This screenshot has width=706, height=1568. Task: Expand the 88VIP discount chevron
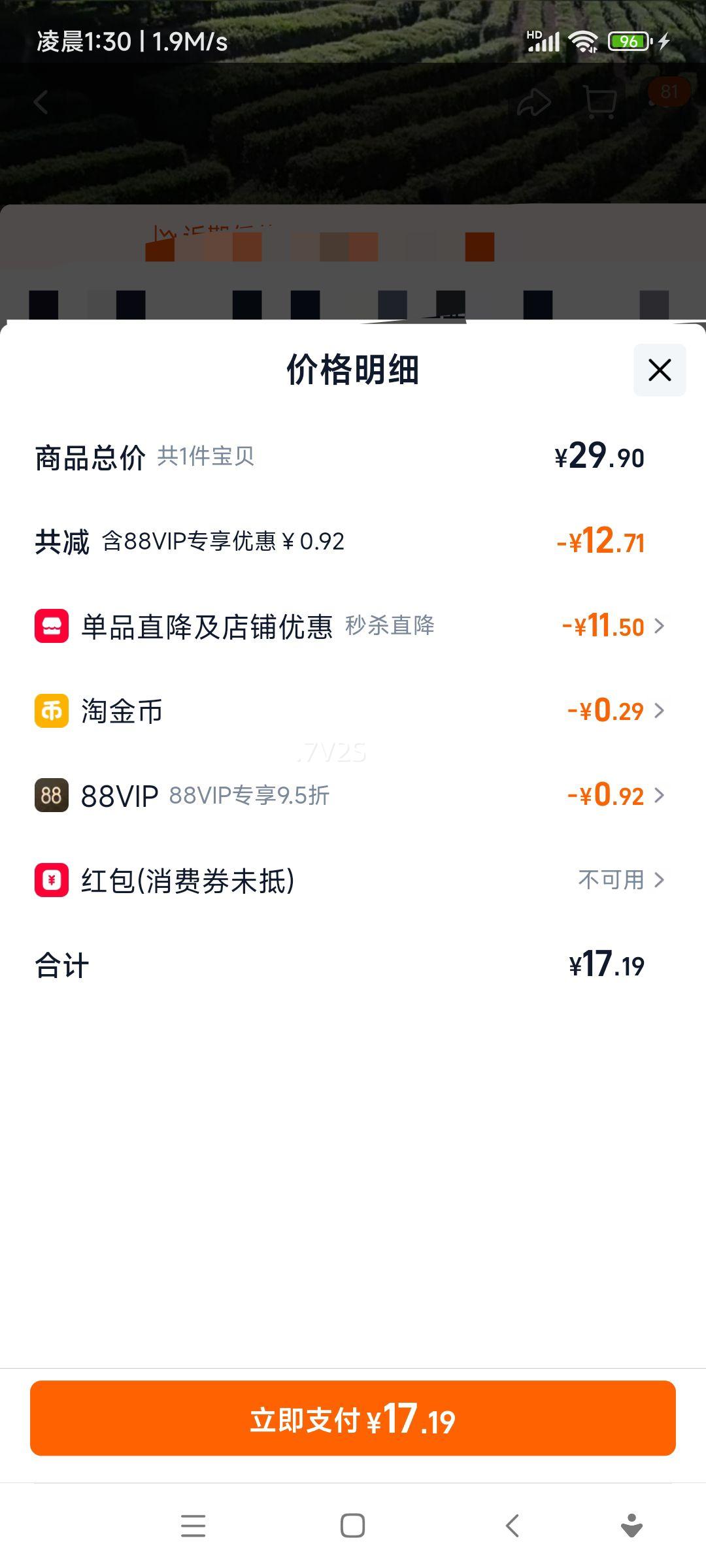[x=659, y=795]
